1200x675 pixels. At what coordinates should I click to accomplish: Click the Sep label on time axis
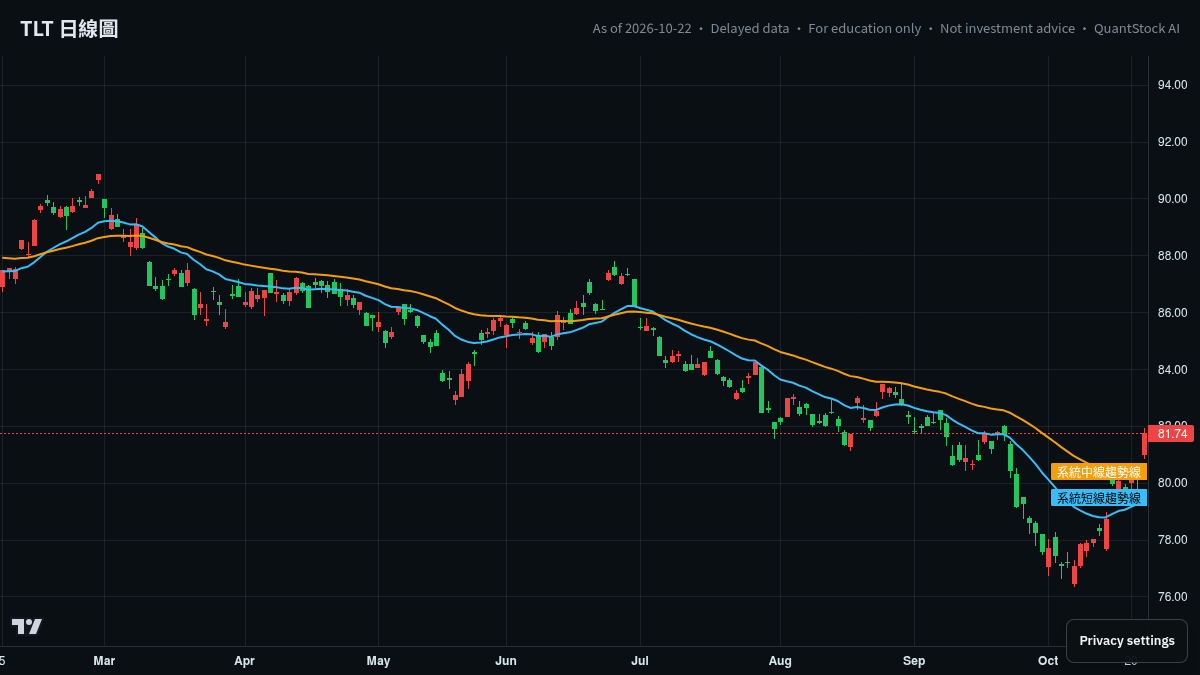tap(914, 661)
